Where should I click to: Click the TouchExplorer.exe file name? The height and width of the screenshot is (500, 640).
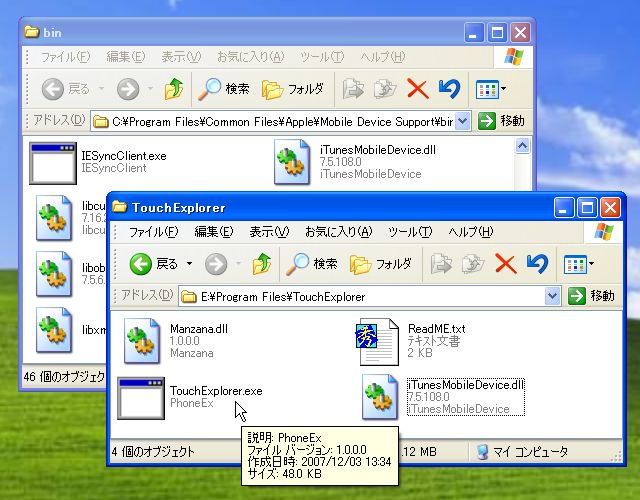[x=216, y=391]
